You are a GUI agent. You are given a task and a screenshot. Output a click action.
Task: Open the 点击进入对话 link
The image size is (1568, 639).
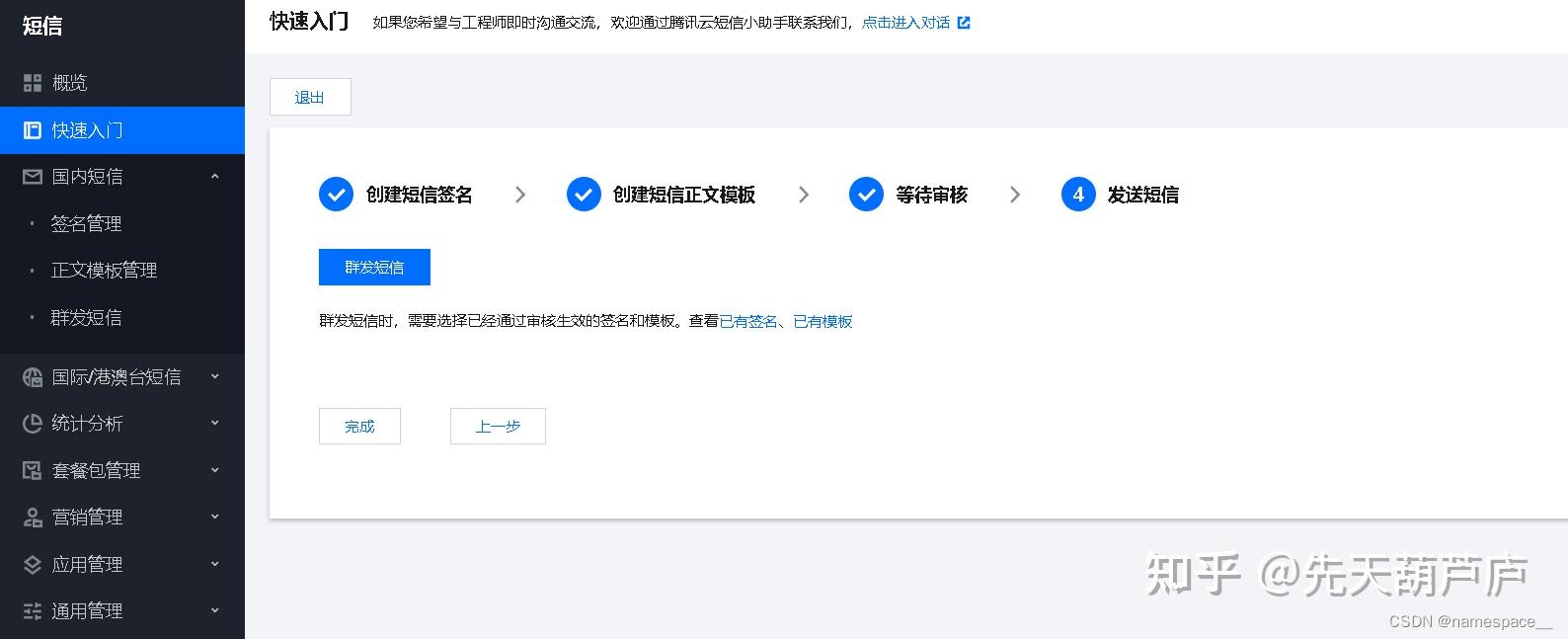905,23
